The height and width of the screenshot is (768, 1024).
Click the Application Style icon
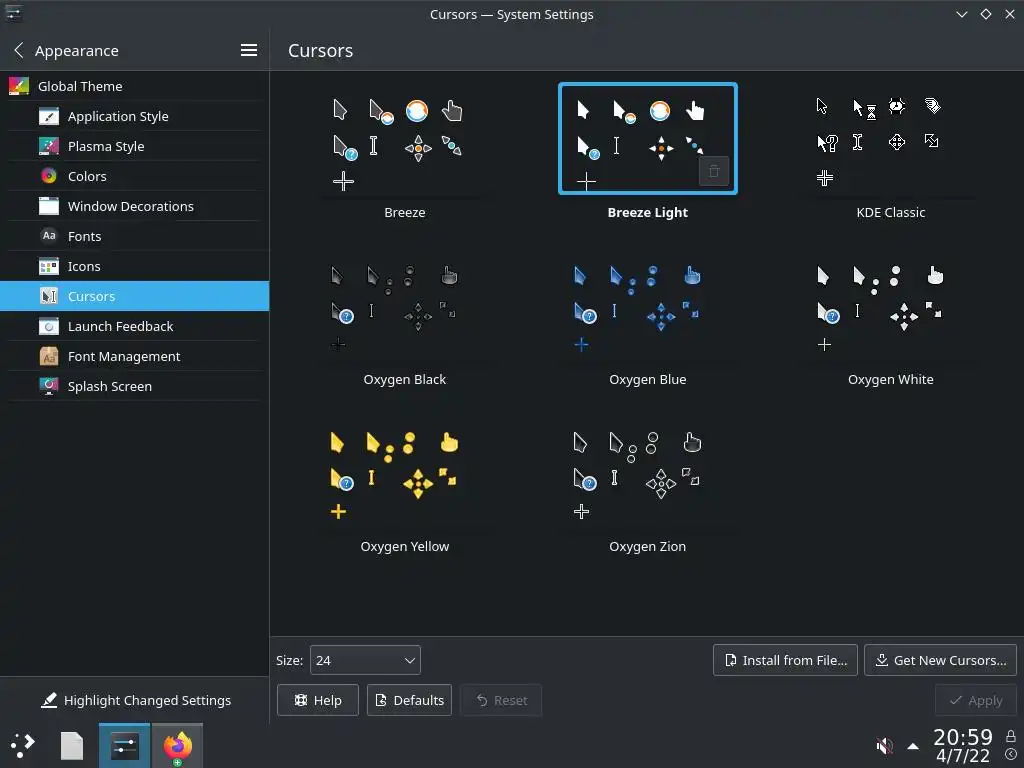point(49,116)
